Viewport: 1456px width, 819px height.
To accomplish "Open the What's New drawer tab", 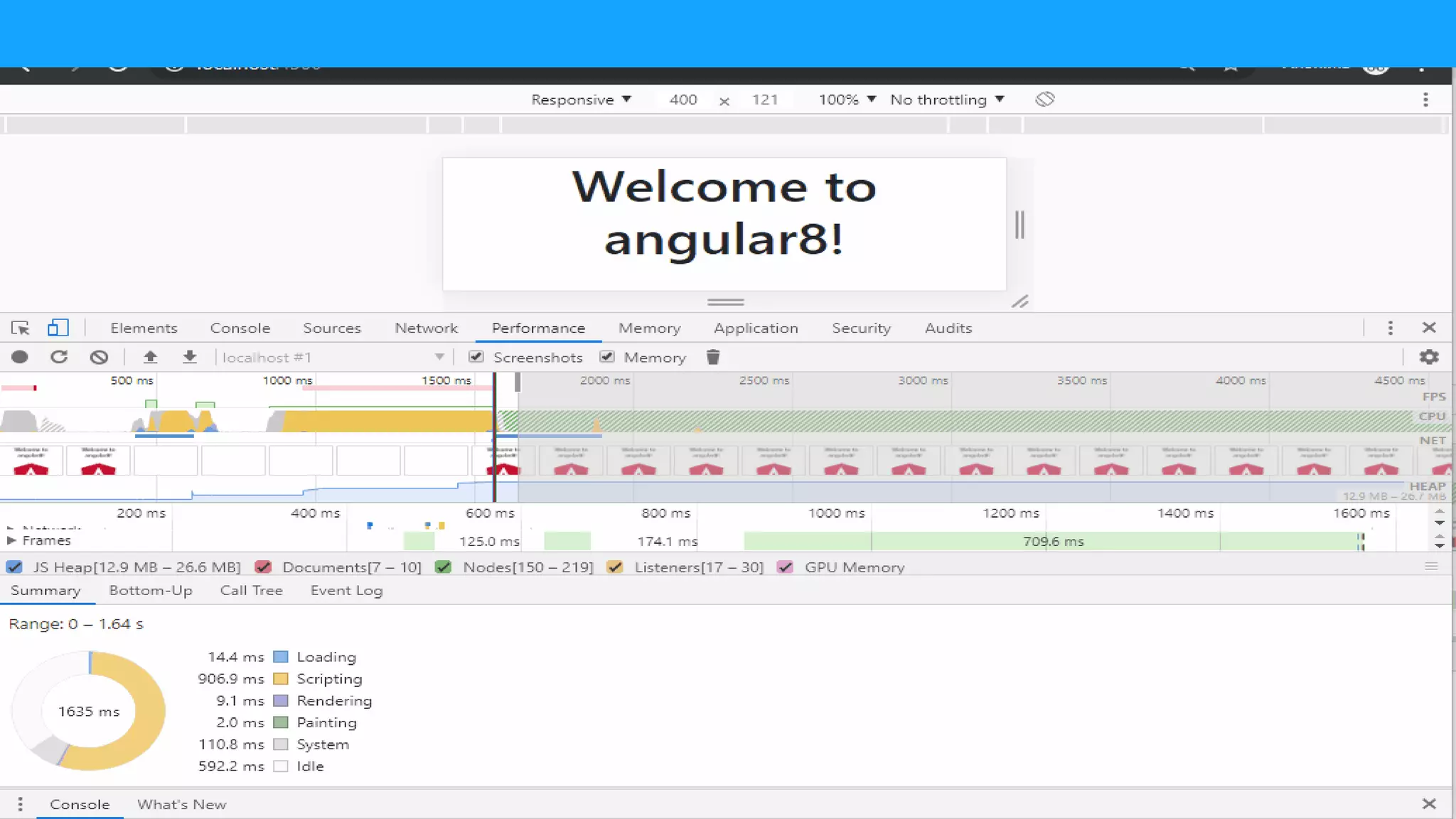I will coord(181,804).
